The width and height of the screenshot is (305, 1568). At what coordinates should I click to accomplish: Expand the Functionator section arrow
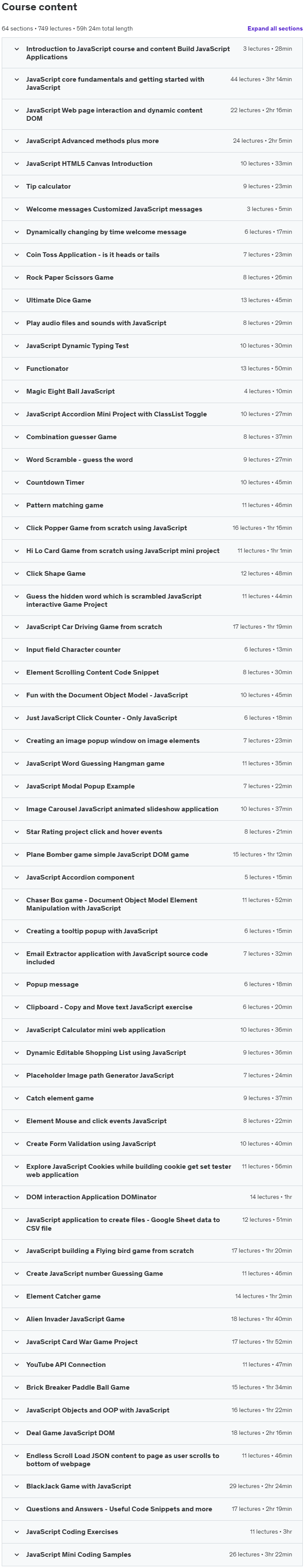[x=16, y=368]
